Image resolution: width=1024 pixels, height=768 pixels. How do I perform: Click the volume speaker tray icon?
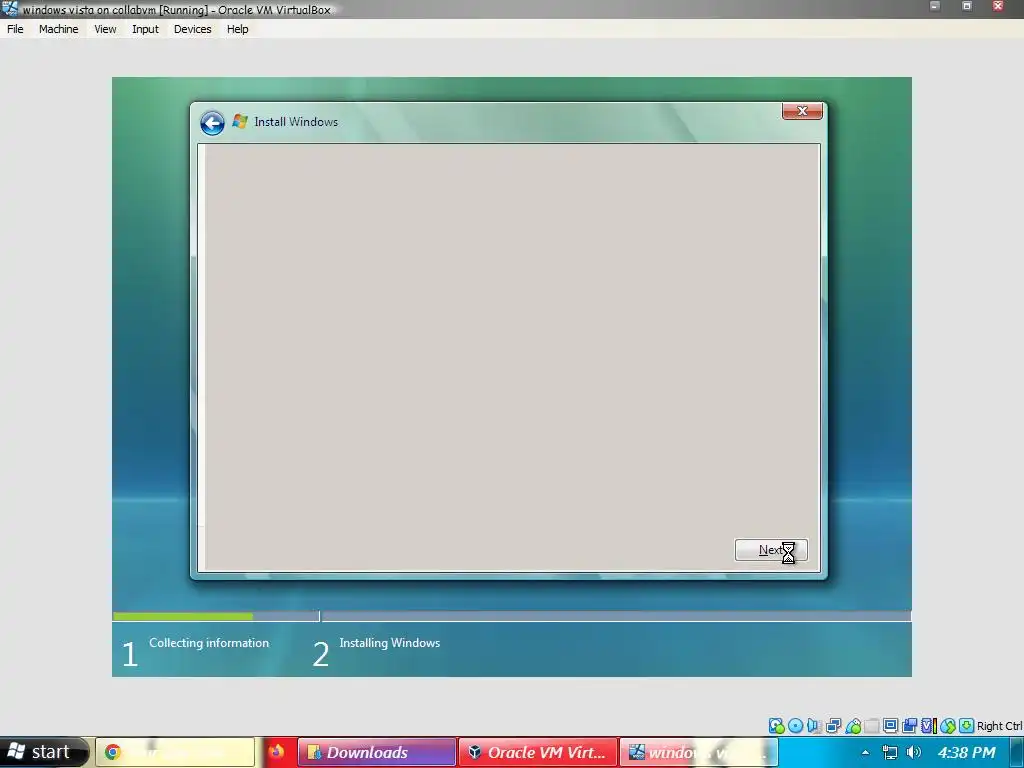914,752
